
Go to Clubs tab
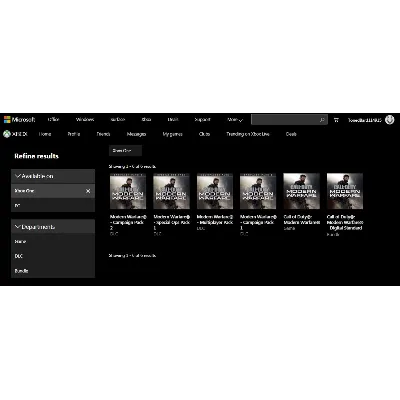204,134
